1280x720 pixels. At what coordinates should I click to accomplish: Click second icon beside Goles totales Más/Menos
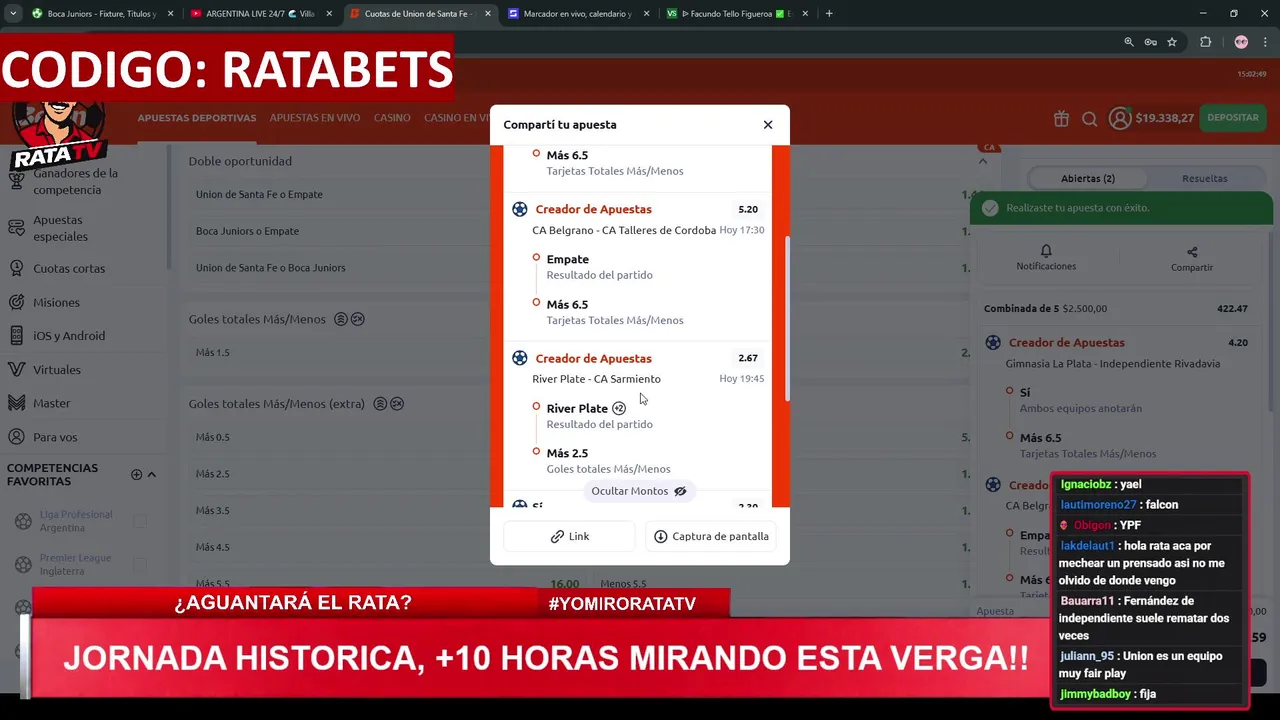pos(358,319)
